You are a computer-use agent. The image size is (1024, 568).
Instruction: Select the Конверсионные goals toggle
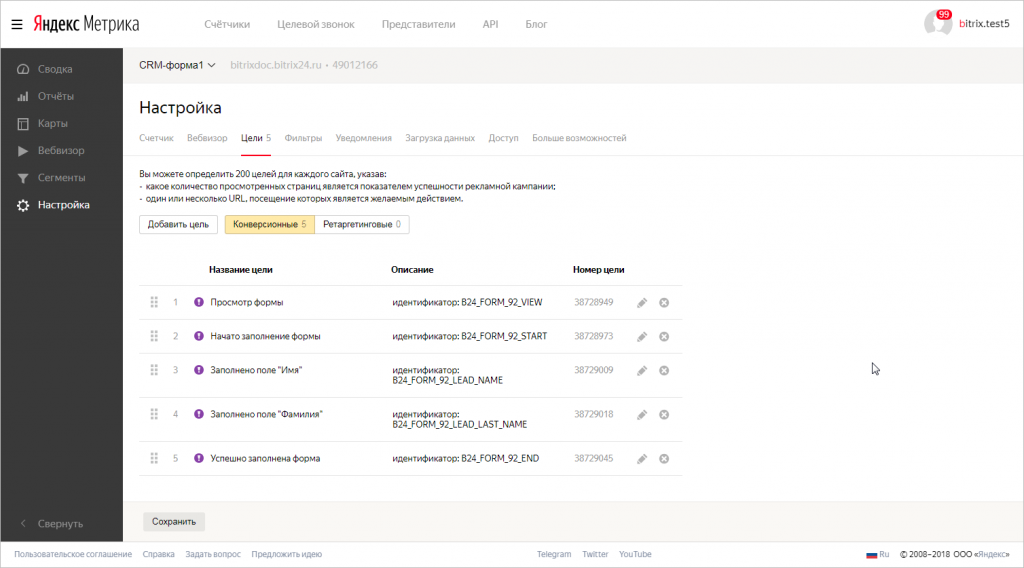point(270,225)
